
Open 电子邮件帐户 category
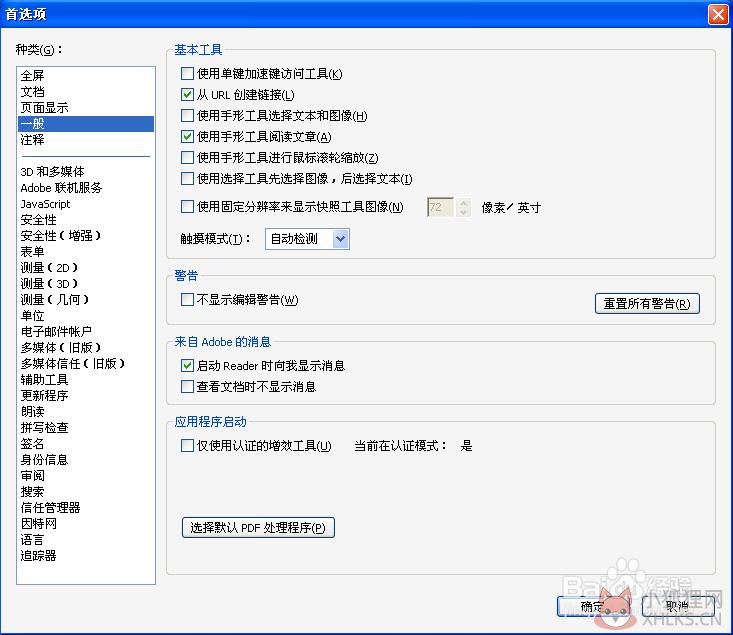(x=86, y=332)
